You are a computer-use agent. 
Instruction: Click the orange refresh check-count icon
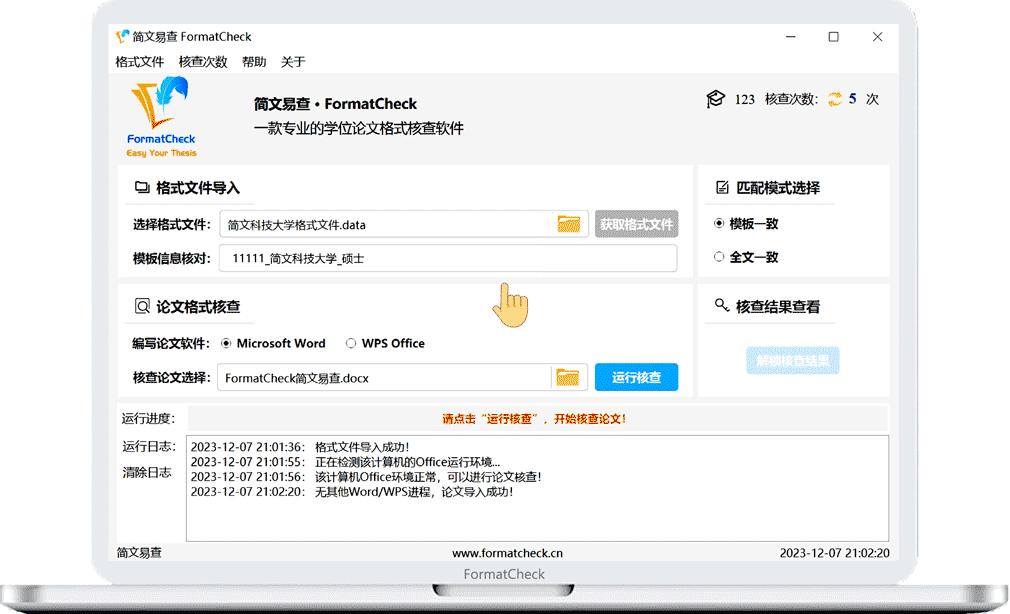(x=834, y=99)
